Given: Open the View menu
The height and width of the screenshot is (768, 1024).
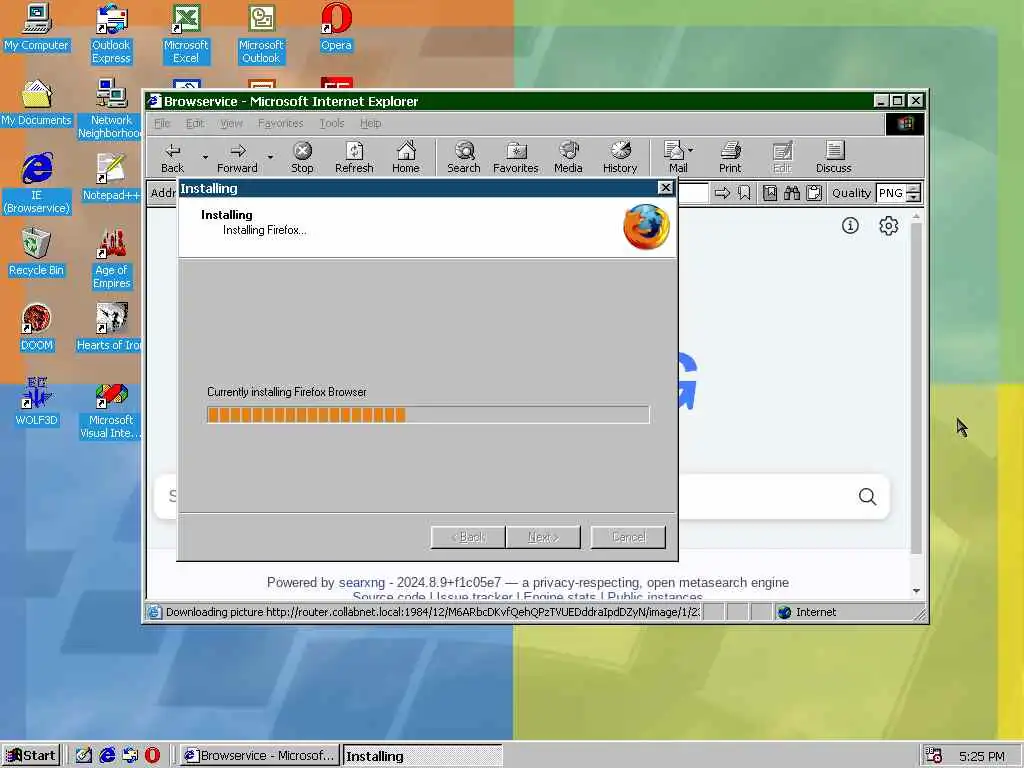Looking at the screenshot, I should (x=231, y=123).
